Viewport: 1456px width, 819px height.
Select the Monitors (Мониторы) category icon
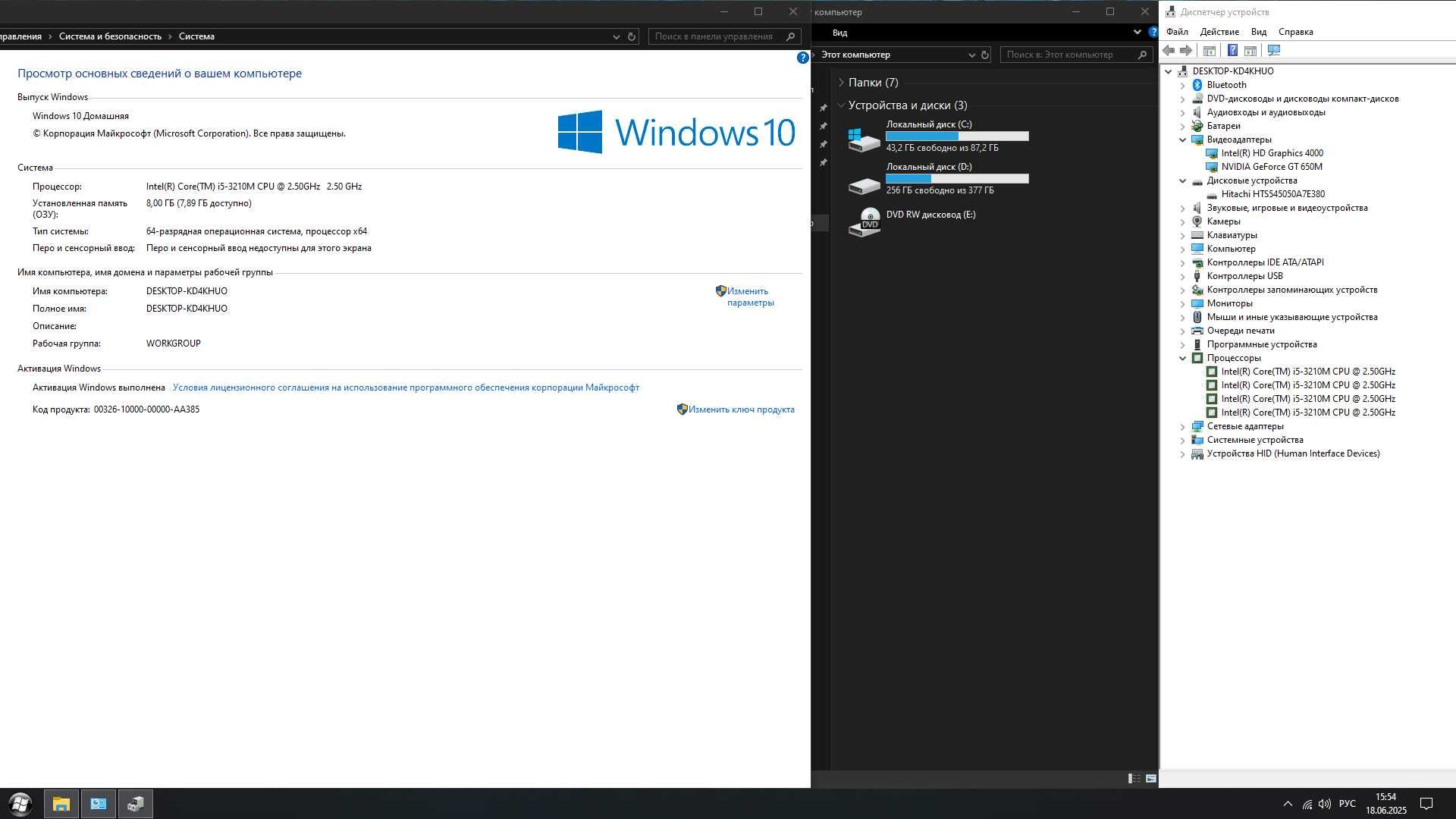1197,303
